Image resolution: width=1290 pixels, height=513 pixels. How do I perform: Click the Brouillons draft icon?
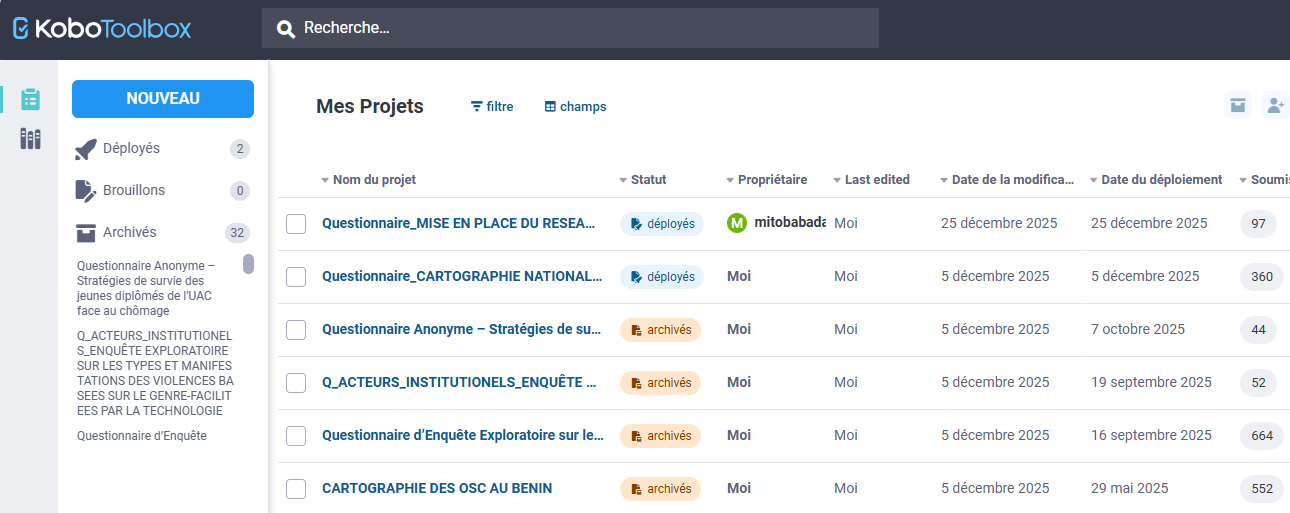tap(86, 191)
